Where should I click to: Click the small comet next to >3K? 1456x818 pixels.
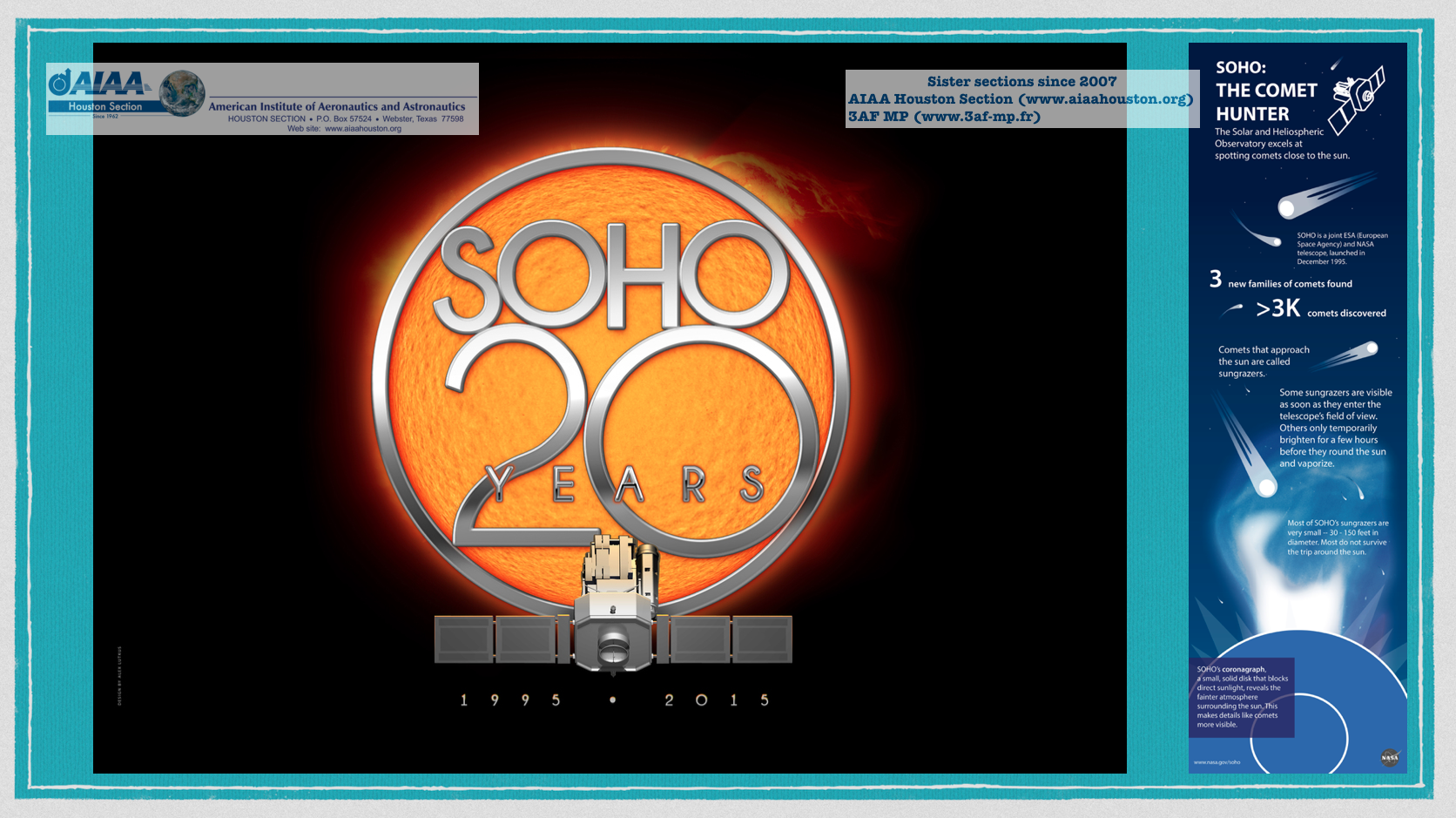[x=1232, y=308]
